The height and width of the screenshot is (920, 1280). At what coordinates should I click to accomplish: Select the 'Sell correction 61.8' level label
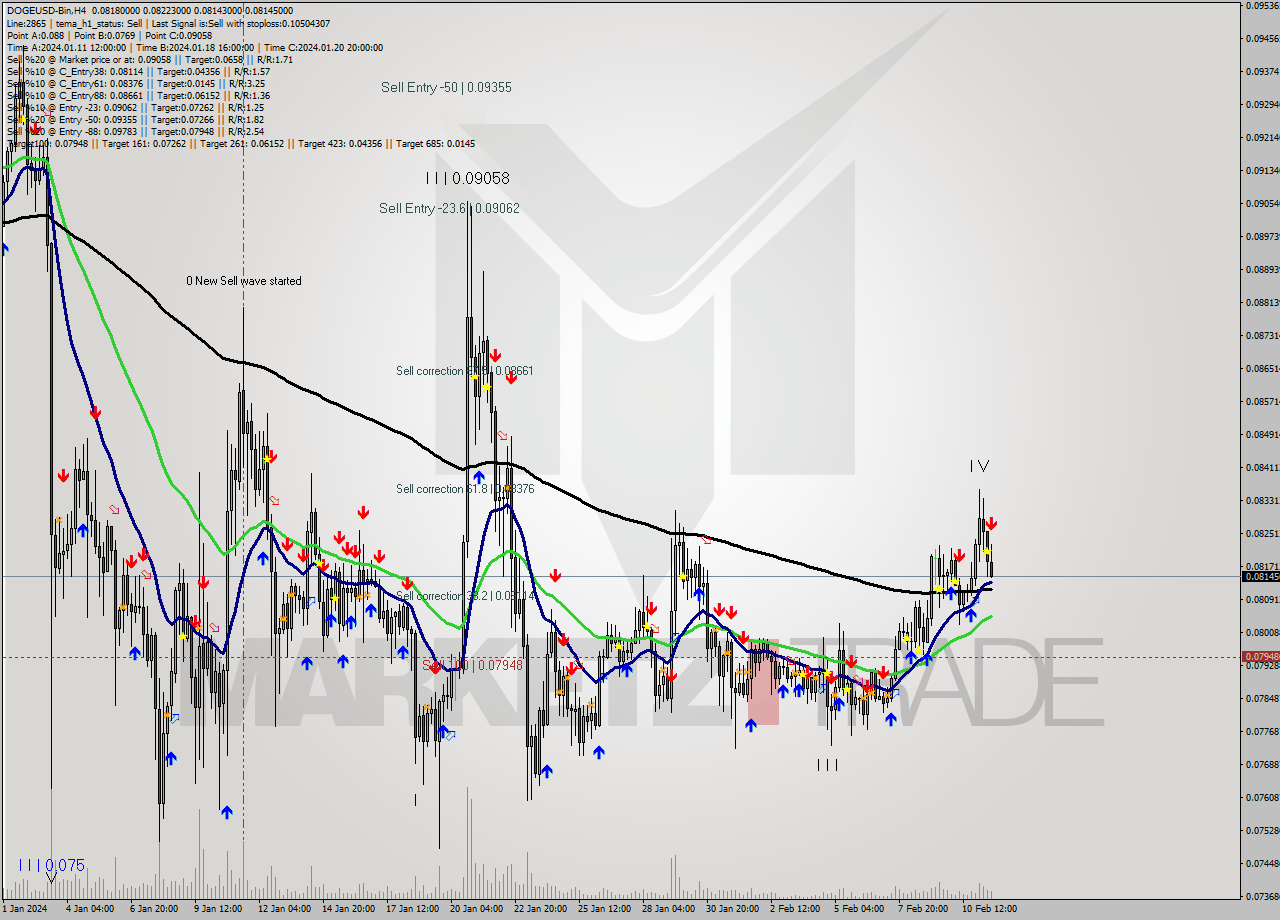[464, 489]
